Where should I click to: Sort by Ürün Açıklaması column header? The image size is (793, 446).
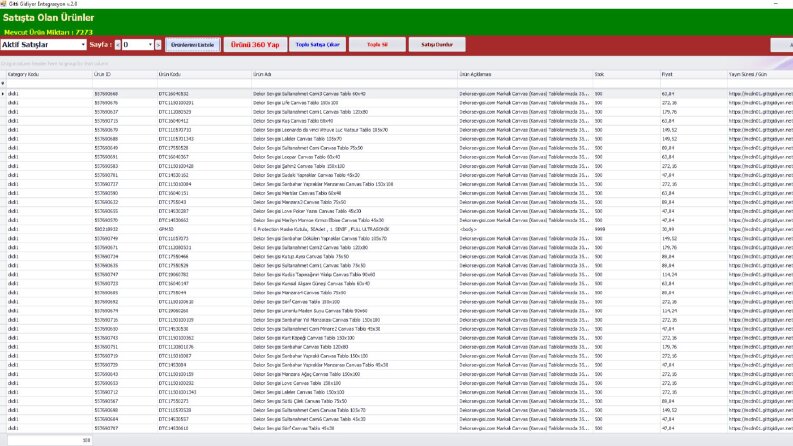point(525,74)
